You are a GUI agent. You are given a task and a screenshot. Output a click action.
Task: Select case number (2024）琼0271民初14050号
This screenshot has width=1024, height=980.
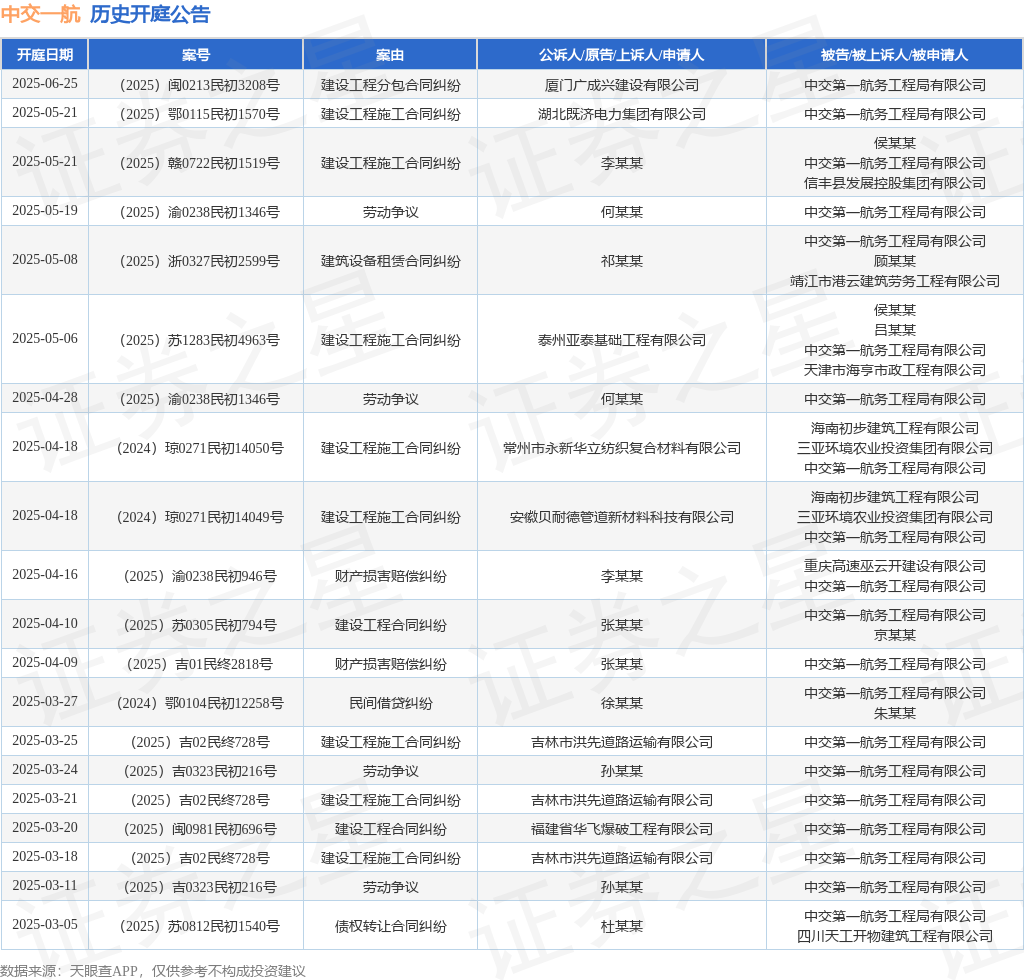199,448
